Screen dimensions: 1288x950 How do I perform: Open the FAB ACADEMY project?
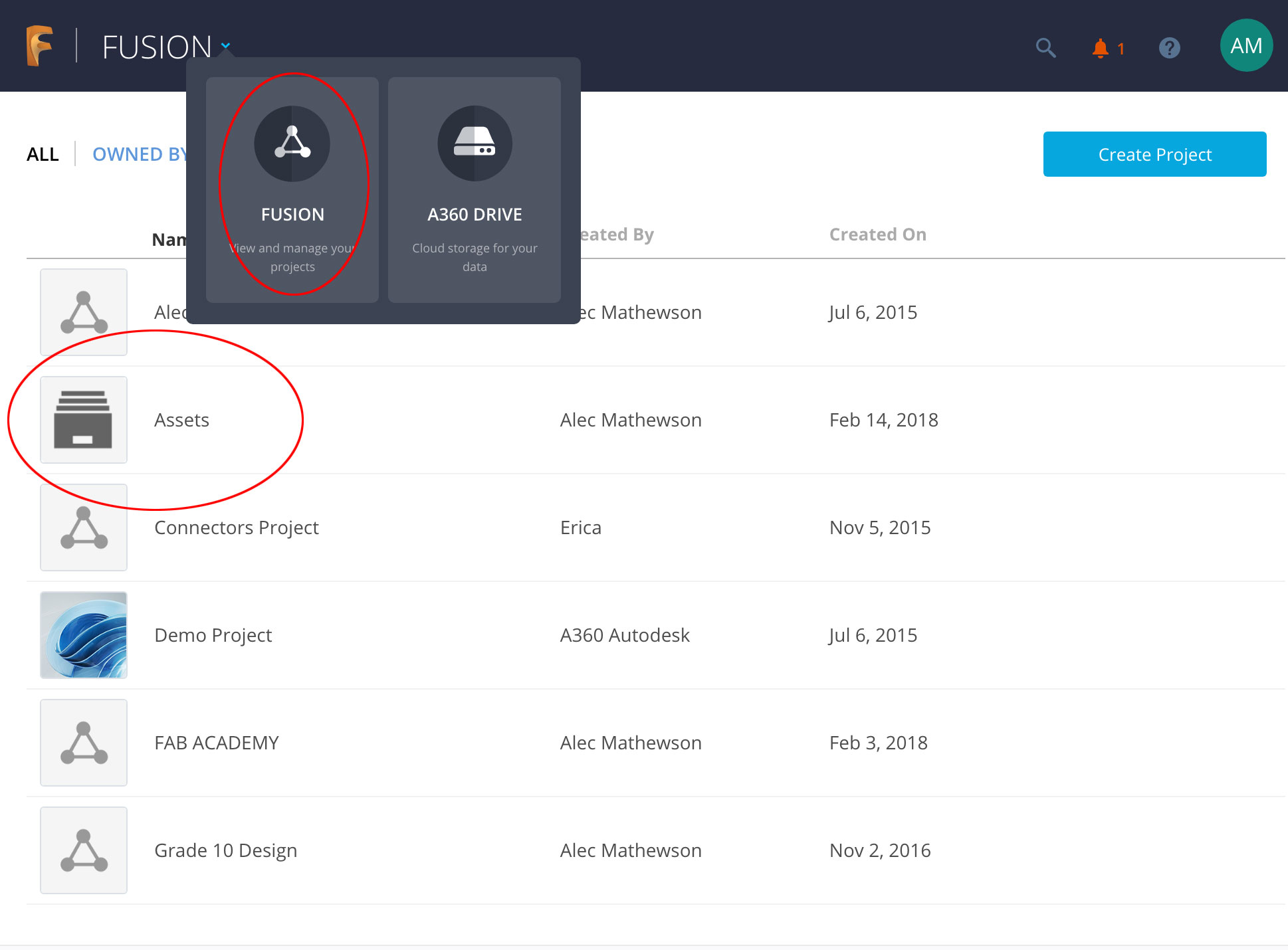[216, 743]
